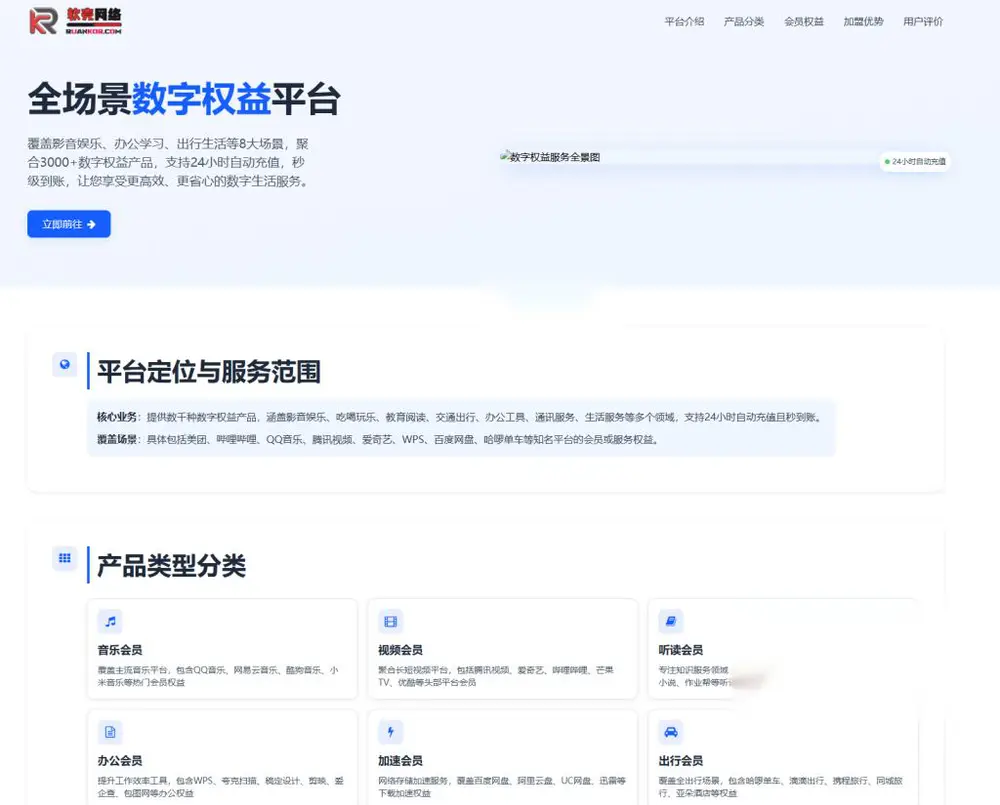Open 加盟优势 nav item

click(x=863, y=22)
